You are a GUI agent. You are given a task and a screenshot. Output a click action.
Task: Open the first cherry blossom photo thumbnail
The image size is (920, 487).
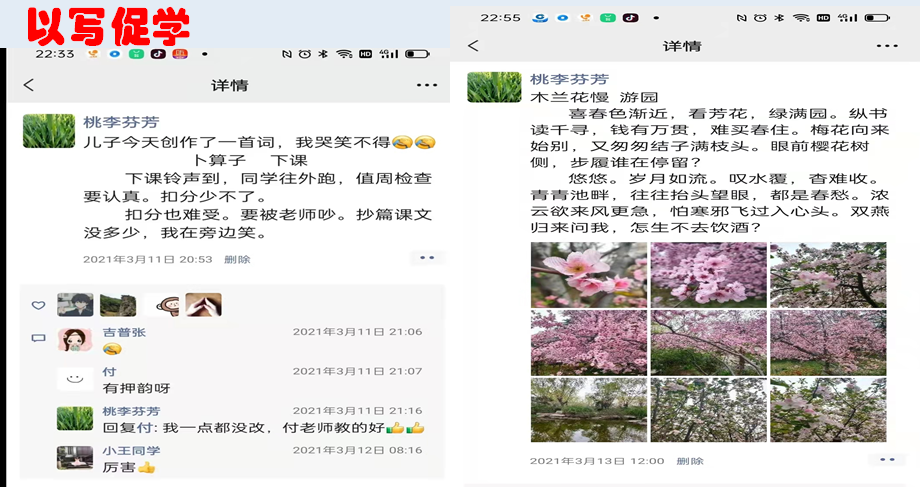tap(588, 274)
